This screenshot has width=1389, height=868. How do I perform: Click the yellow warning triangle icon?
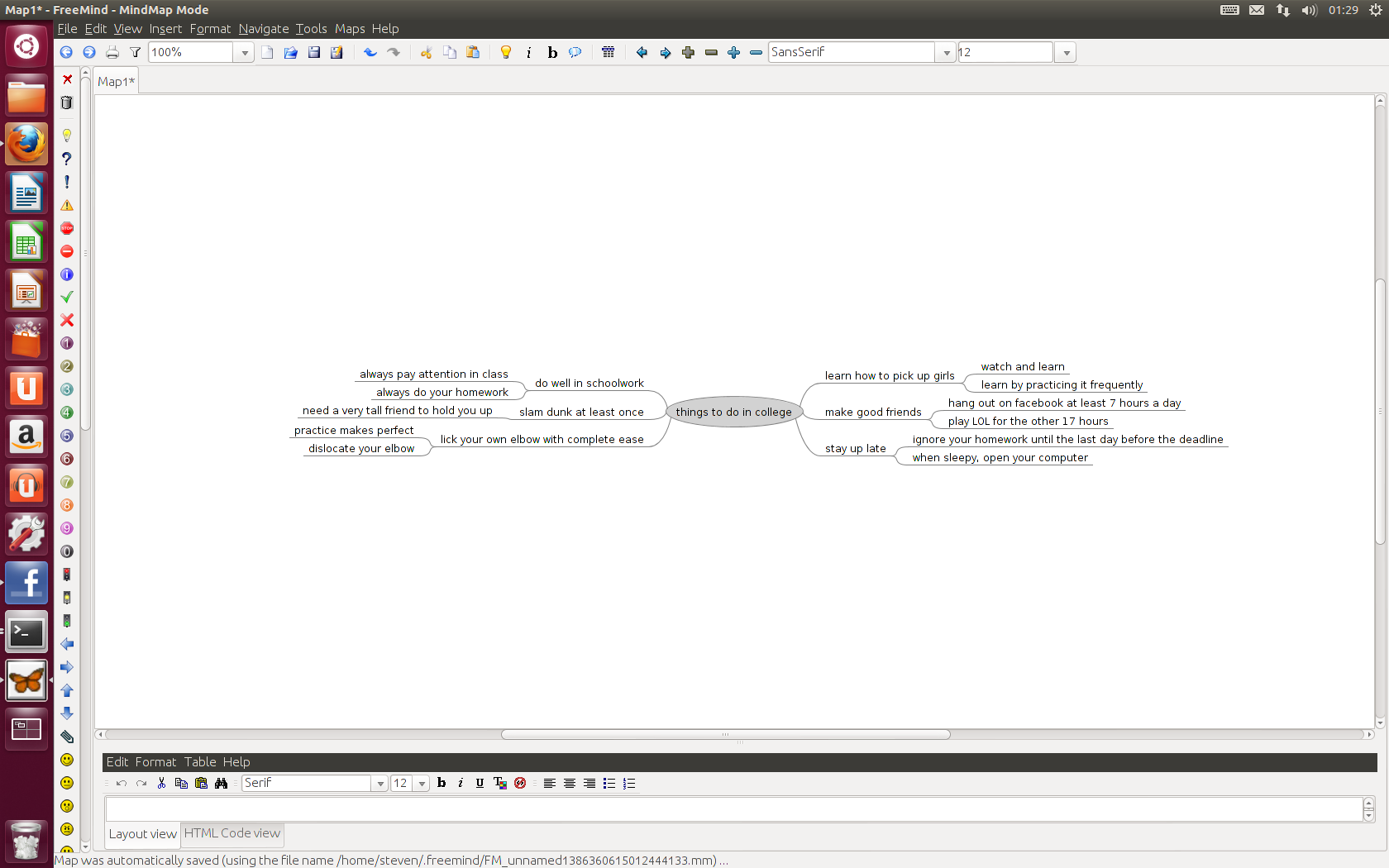pyautogui.click(x=67, y=205)
